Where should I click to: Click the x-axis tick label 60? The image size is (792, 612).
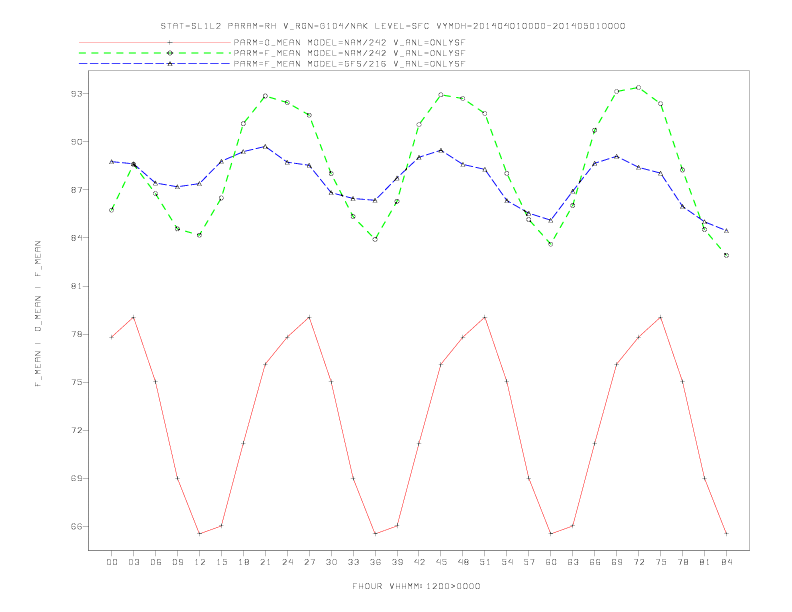coord(551,562)
